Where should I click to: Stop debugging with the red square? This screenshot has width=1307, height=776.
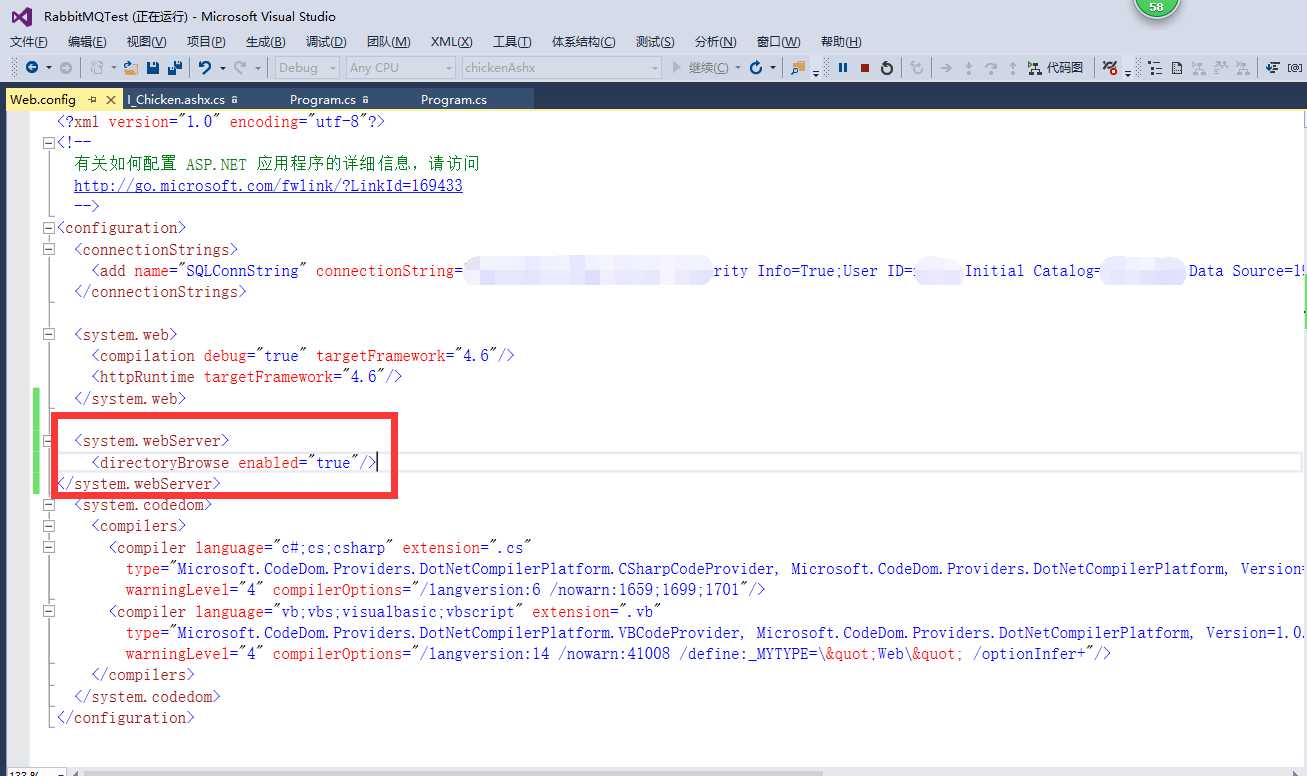[x=865, y=68]
